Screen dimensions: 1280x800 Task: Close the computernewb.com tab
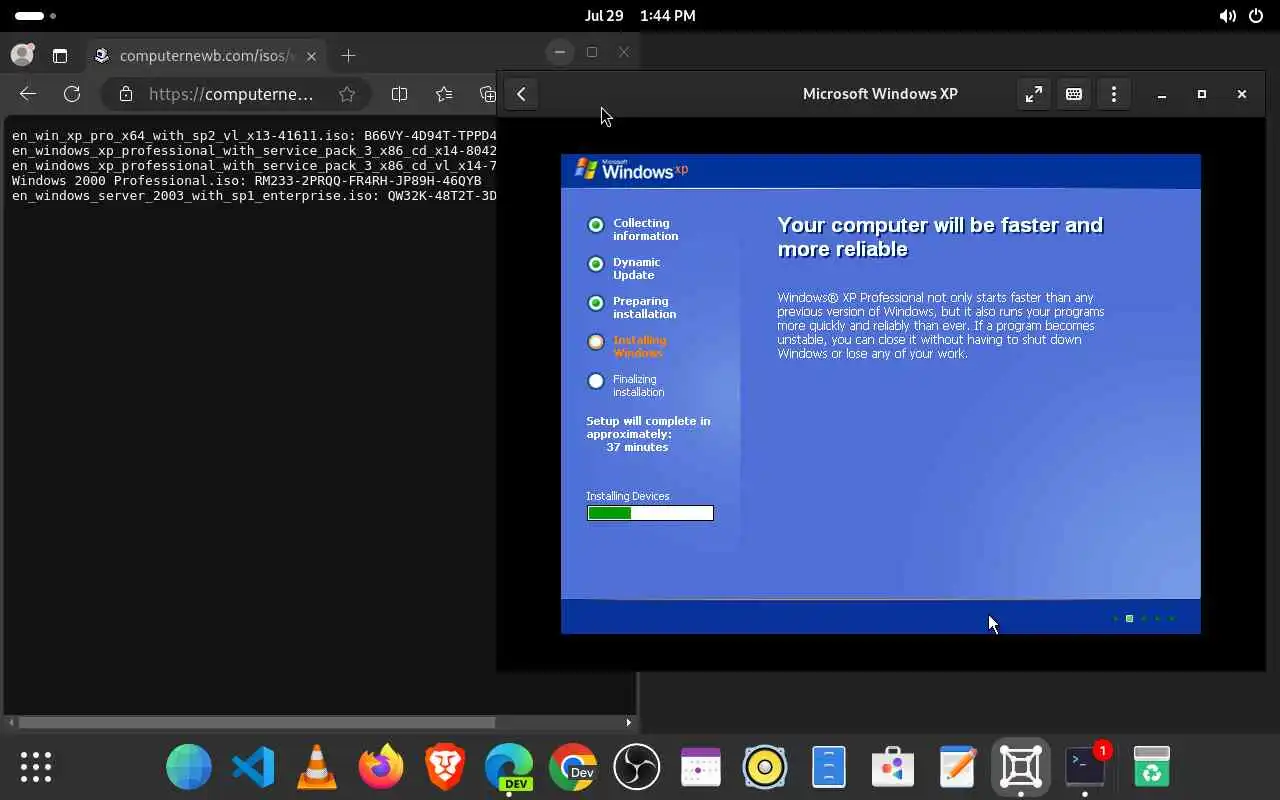311,56
